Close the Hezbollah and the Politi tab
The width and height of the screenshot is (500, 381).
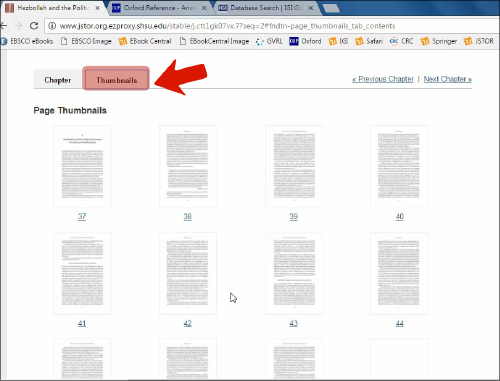pos(97,8)
